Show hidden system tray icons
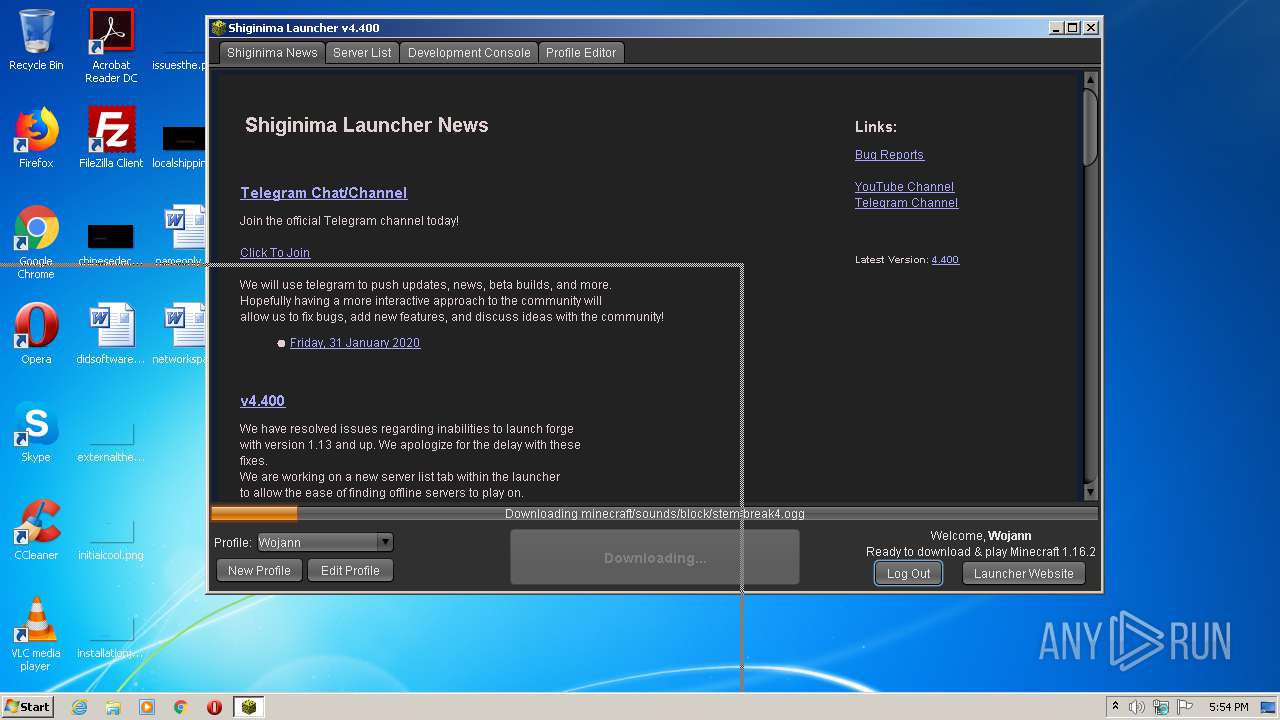The image size is (1280, 720). pyautogui.click(x=1116, y=706)
